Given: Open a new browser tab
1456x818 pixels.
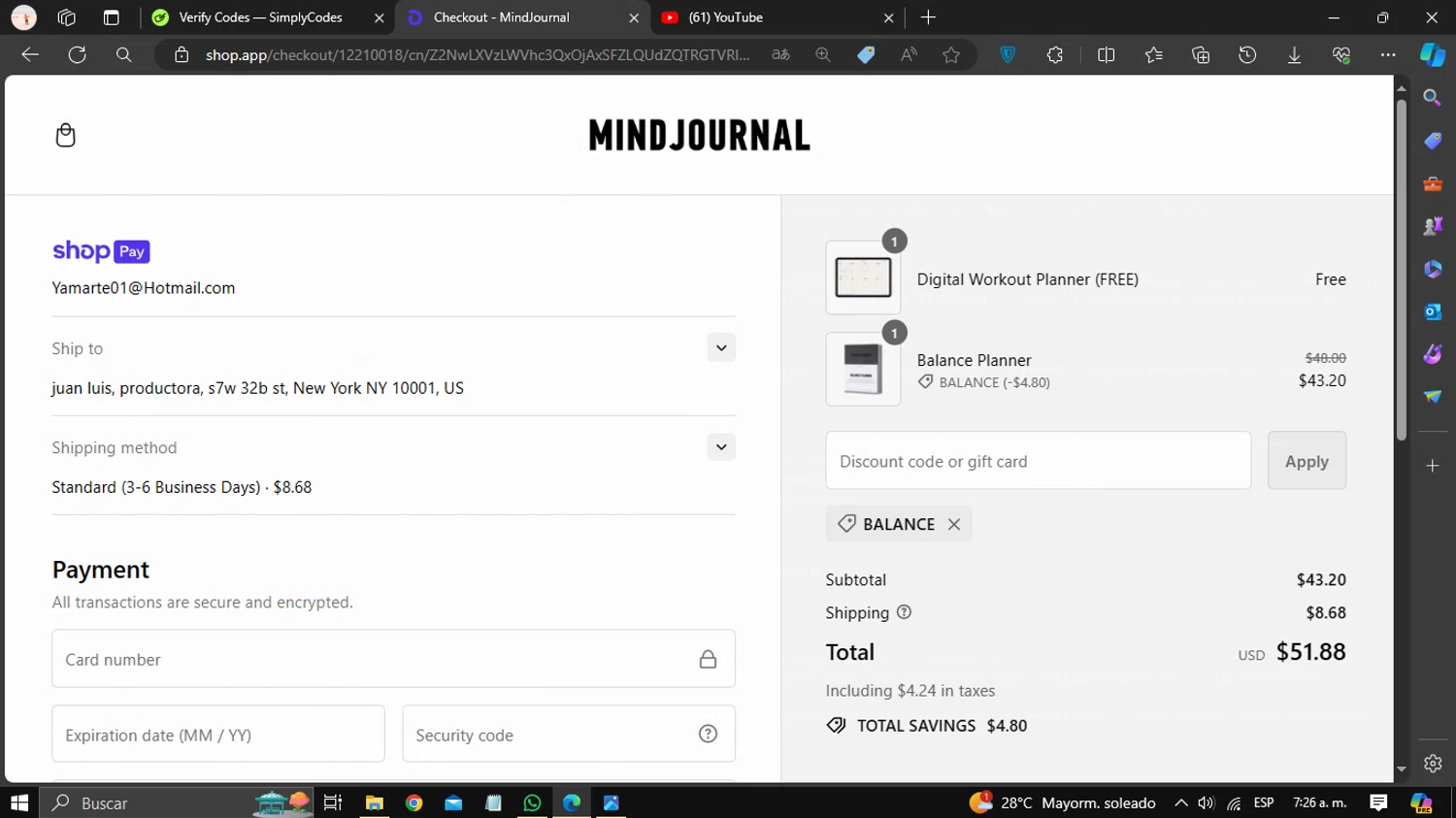Looking at the screenshot, I should (x=928, y=17).
